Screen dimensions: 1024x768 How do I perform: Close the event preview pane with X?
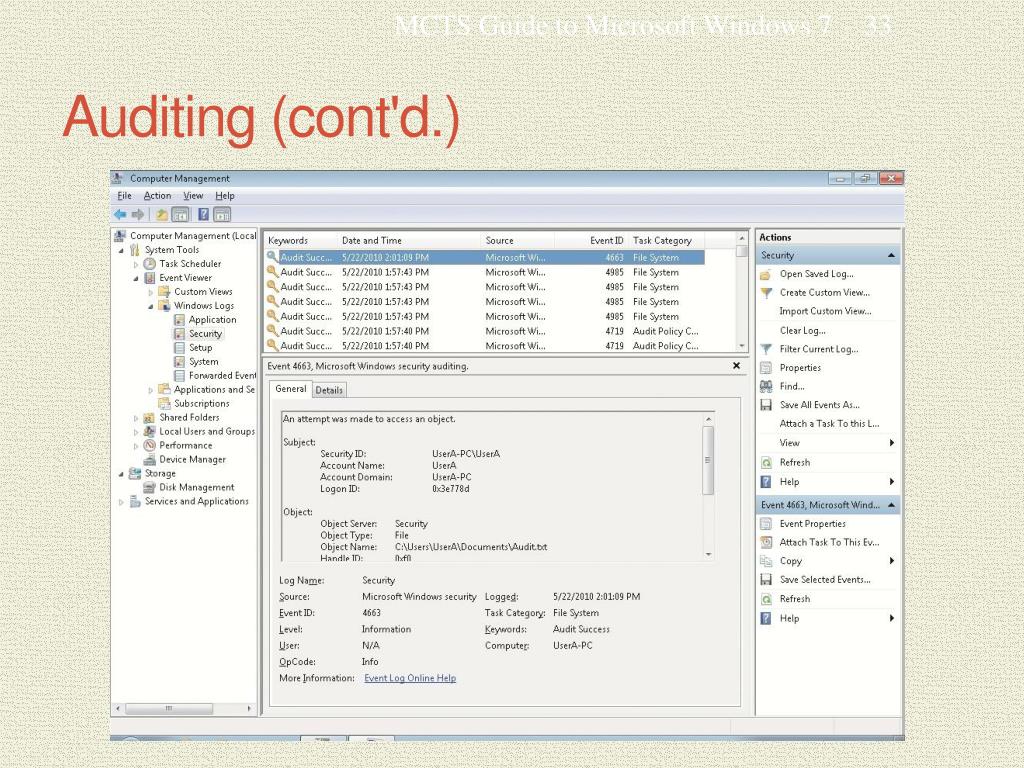coord(736,366)
